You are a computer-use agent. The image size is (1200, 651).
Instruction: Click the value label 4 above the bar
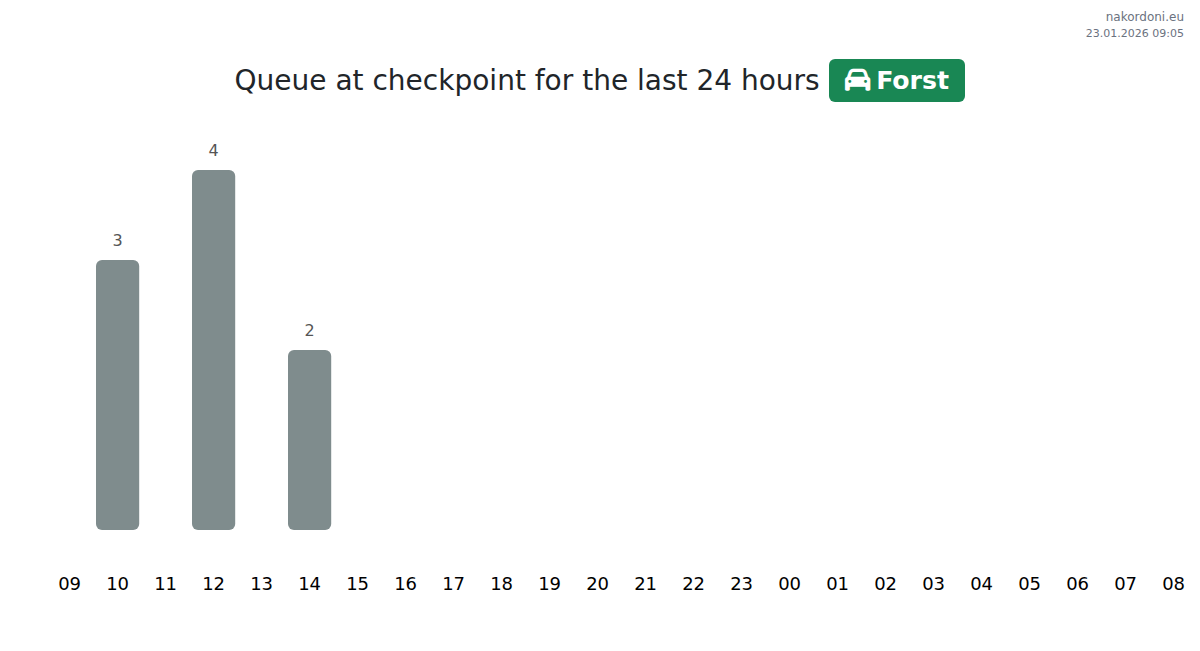coord(213,151)
